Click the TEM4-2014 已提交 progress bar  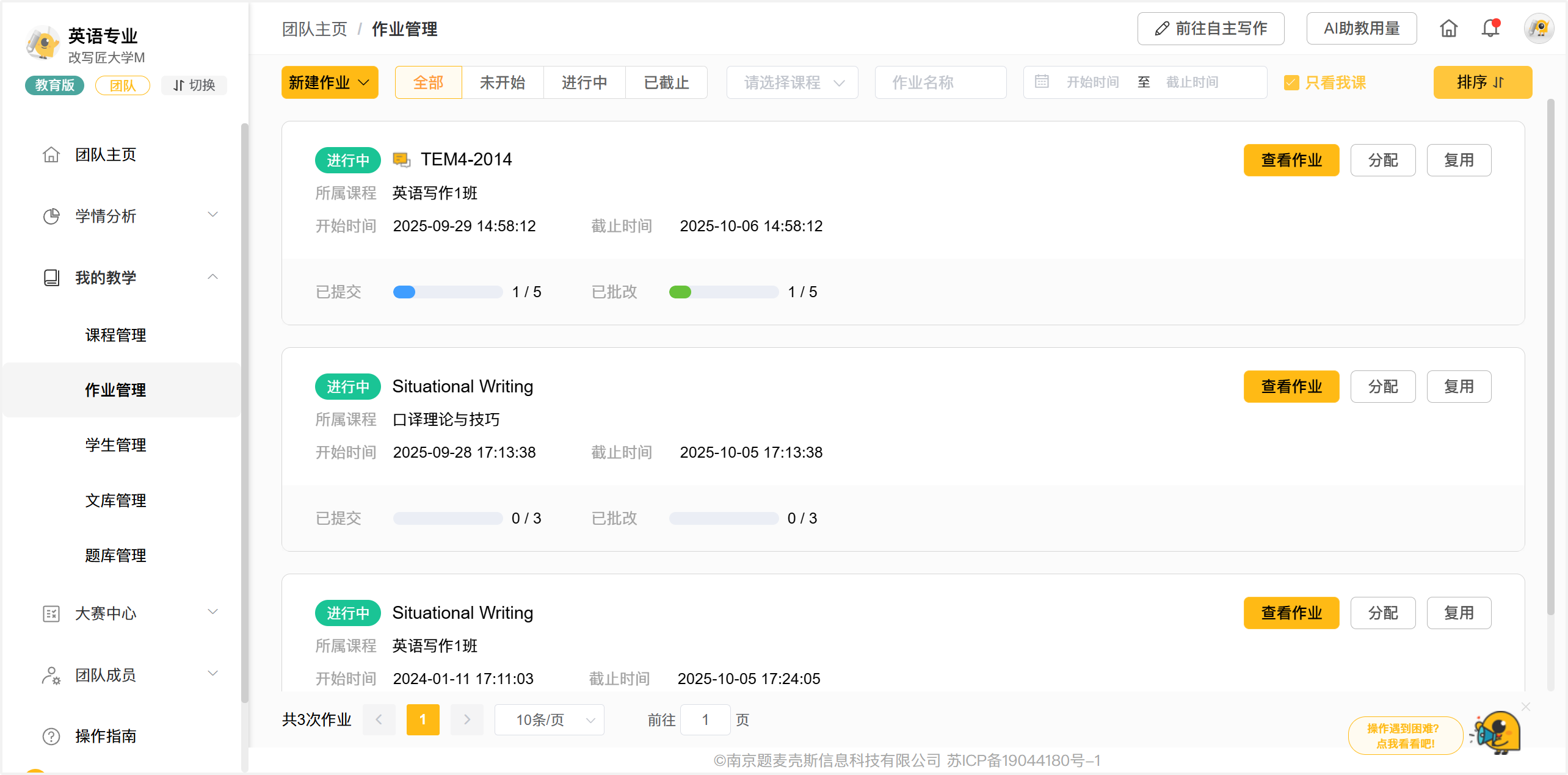(x=448, y=292)
